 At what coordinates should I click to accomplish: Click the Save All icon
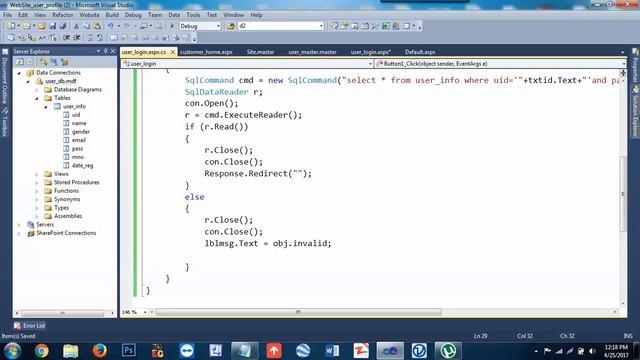click(63, 26)
